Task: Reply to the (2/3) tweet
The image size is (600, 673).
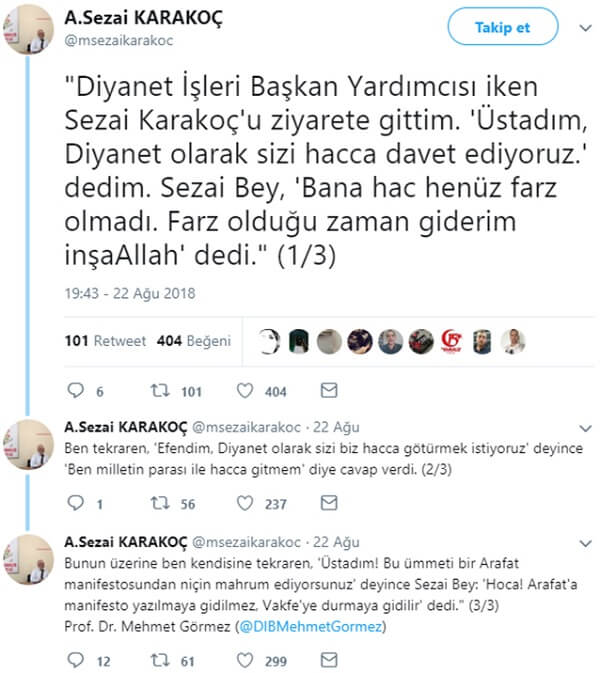Action: tap(76, 503)
